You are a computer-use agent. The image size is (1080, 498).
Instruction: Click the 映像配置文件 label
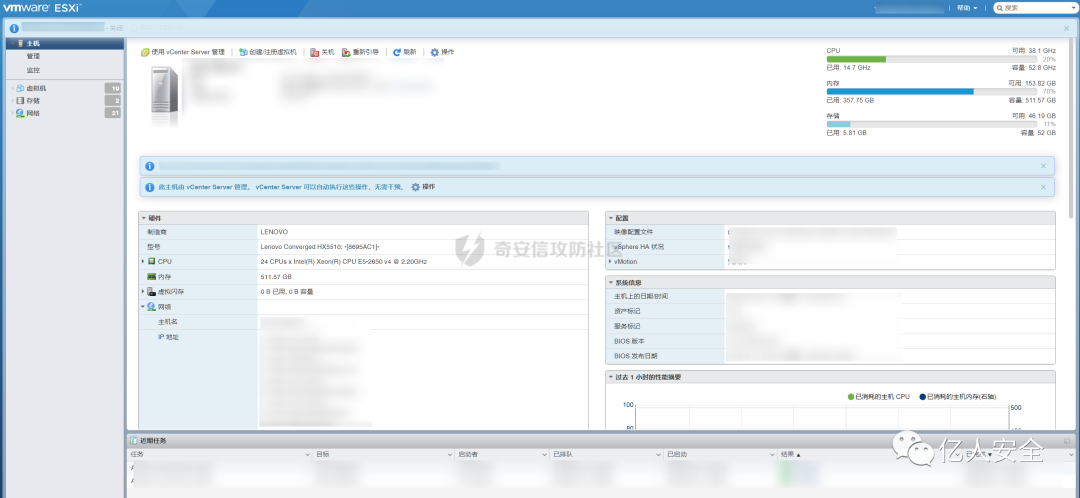(x=632, y=232)
